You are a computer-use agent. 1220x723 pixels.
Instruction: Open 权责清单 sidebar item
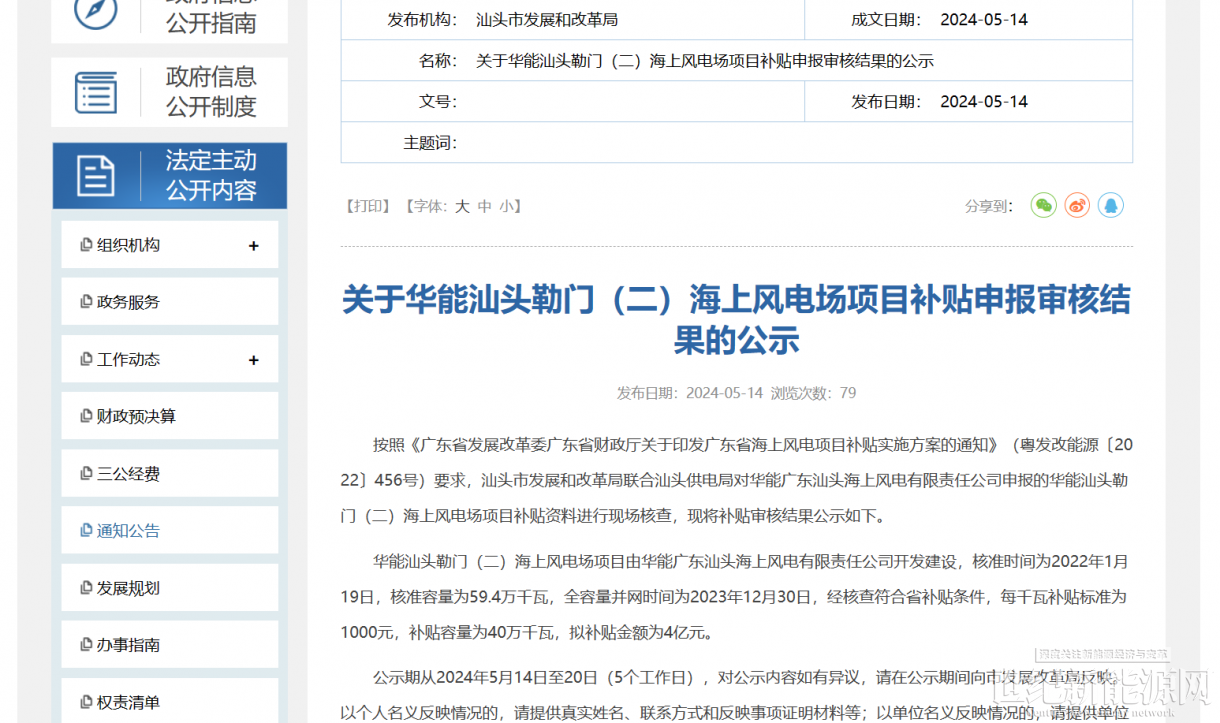(x=170, y=700)
